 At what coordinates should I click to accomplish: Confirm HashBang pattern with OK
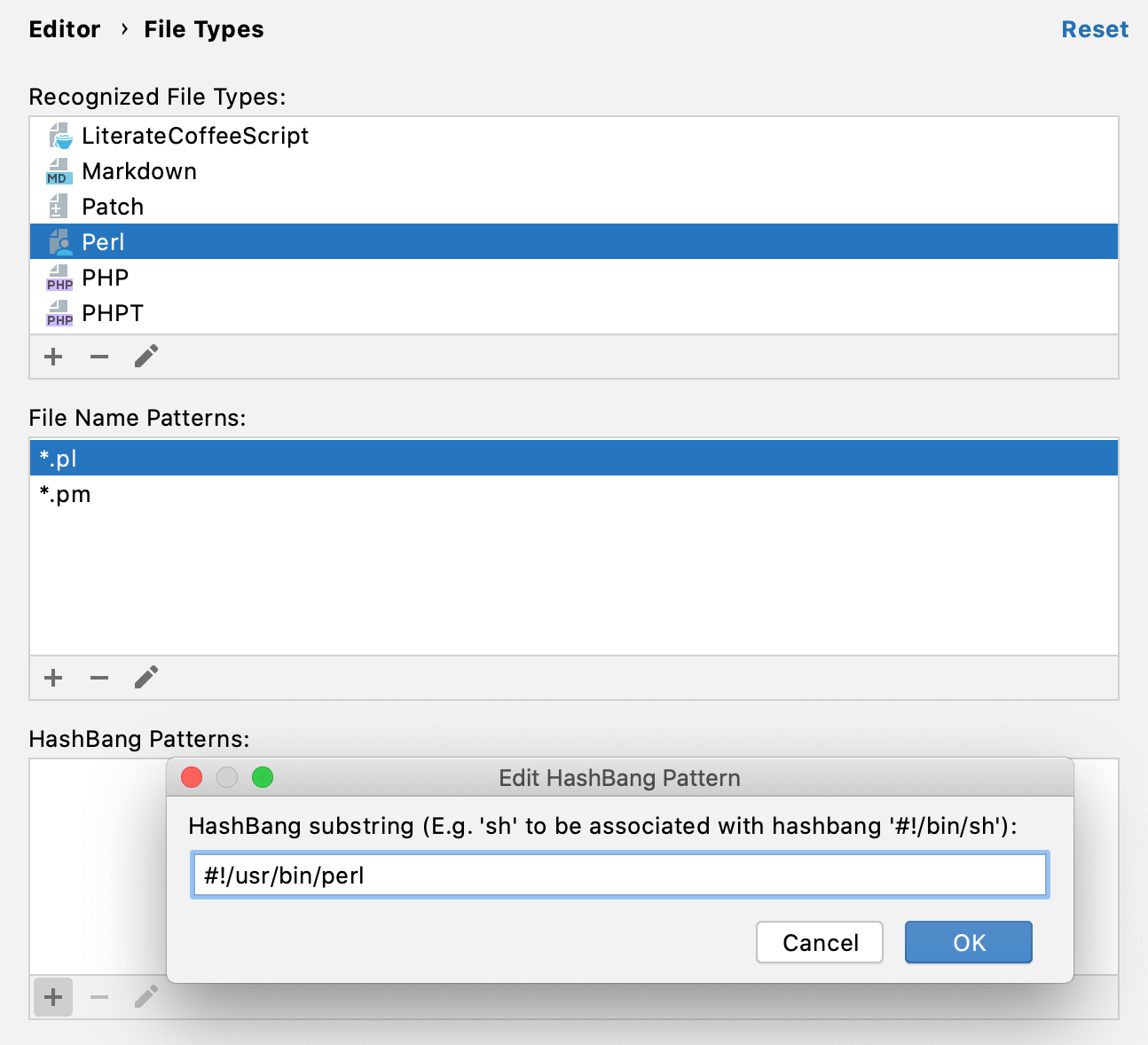[969, 942]
